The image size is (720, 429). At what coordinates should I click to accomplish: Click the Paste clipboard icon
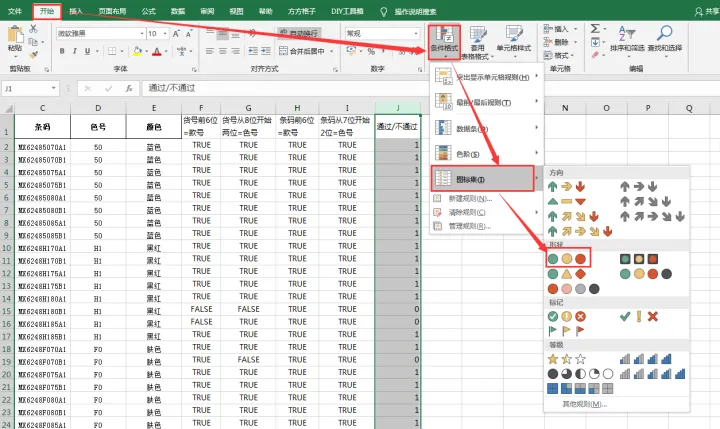(15, 35)
